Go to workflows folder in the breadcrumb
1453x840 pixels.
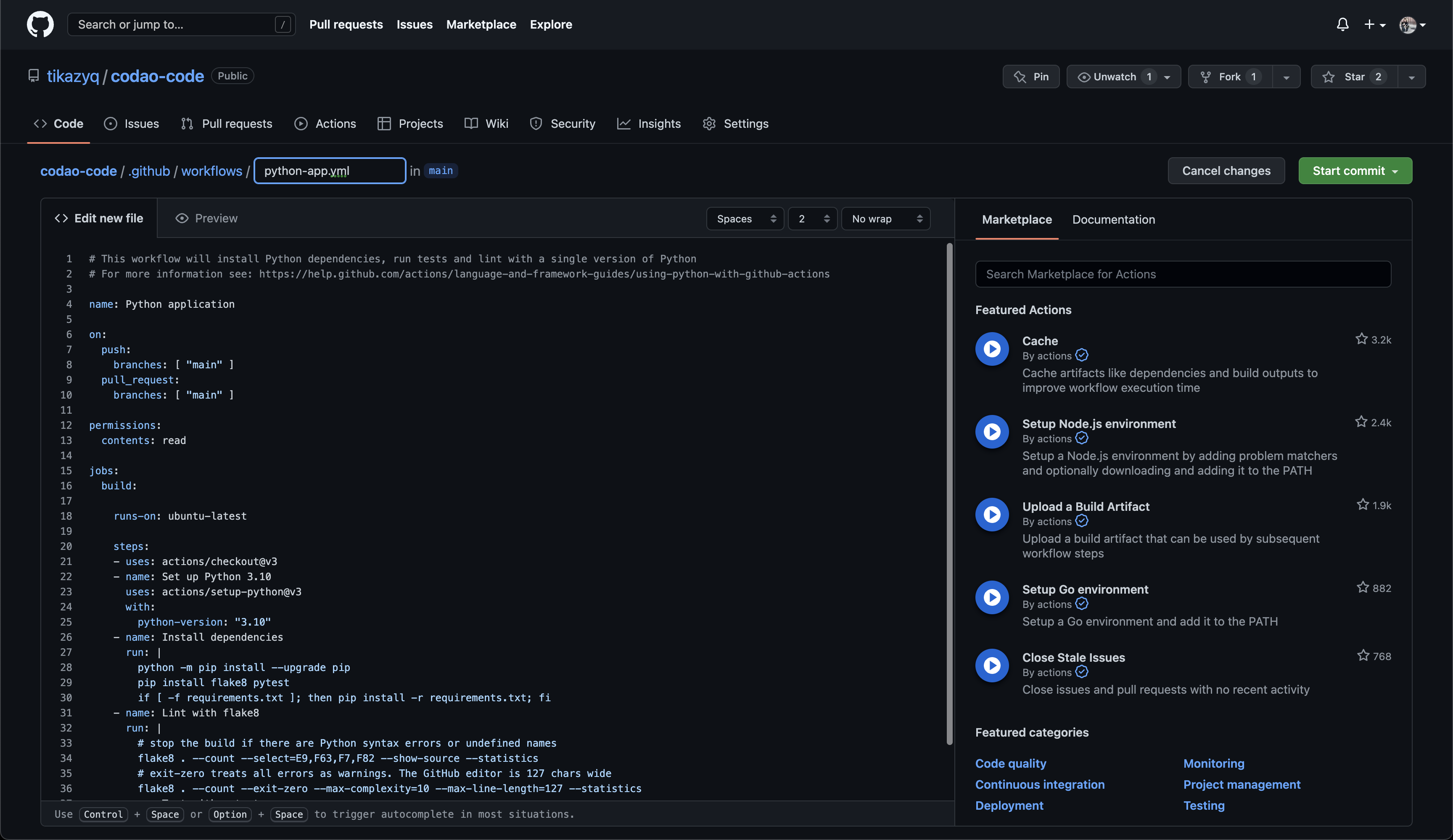pyautogui.click(x=211, y=171)
